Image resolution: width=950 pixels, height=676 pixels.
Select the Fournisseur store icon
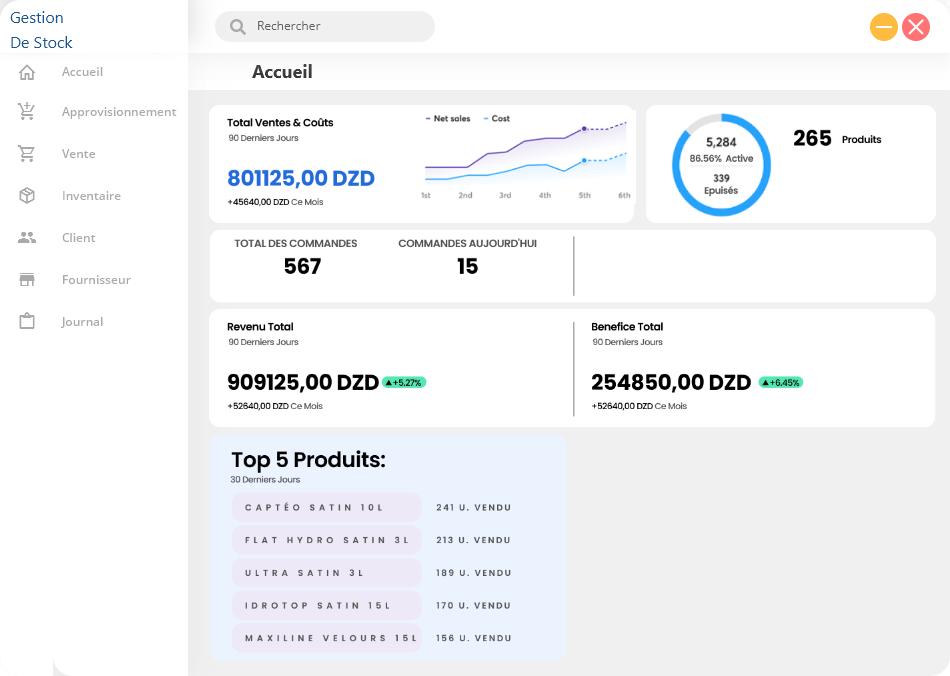[27, 280]
